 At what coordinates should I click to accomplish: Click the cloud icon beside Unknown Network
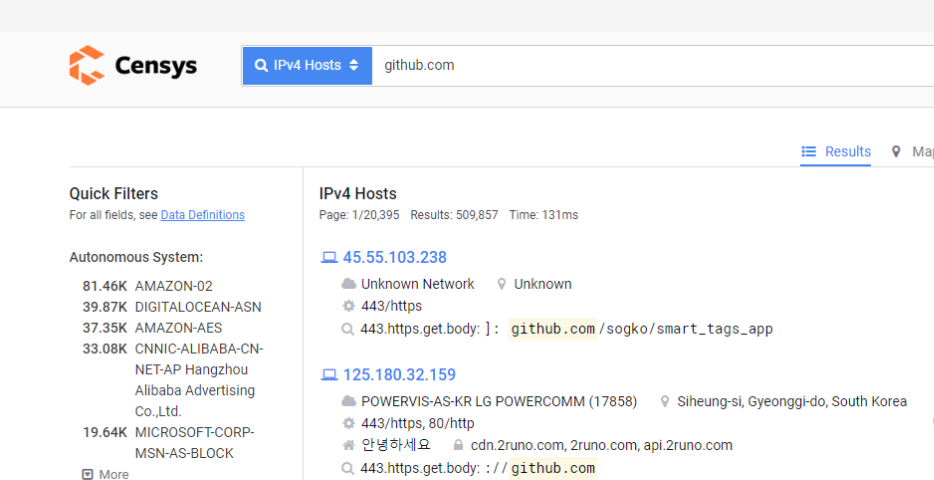[348, 284]
